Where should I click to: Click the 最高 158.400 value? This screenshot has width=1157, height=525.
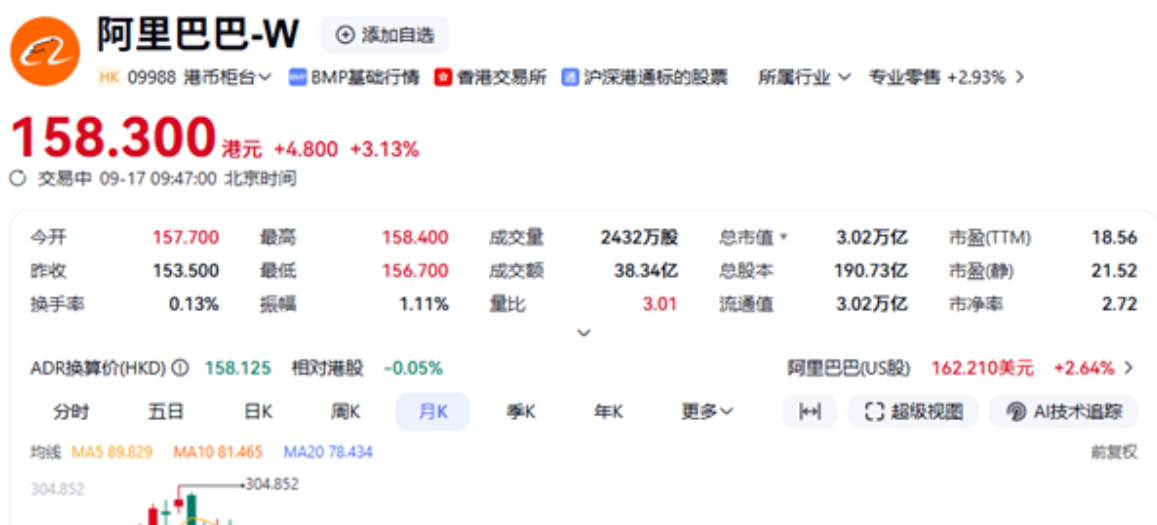[415, 238]
